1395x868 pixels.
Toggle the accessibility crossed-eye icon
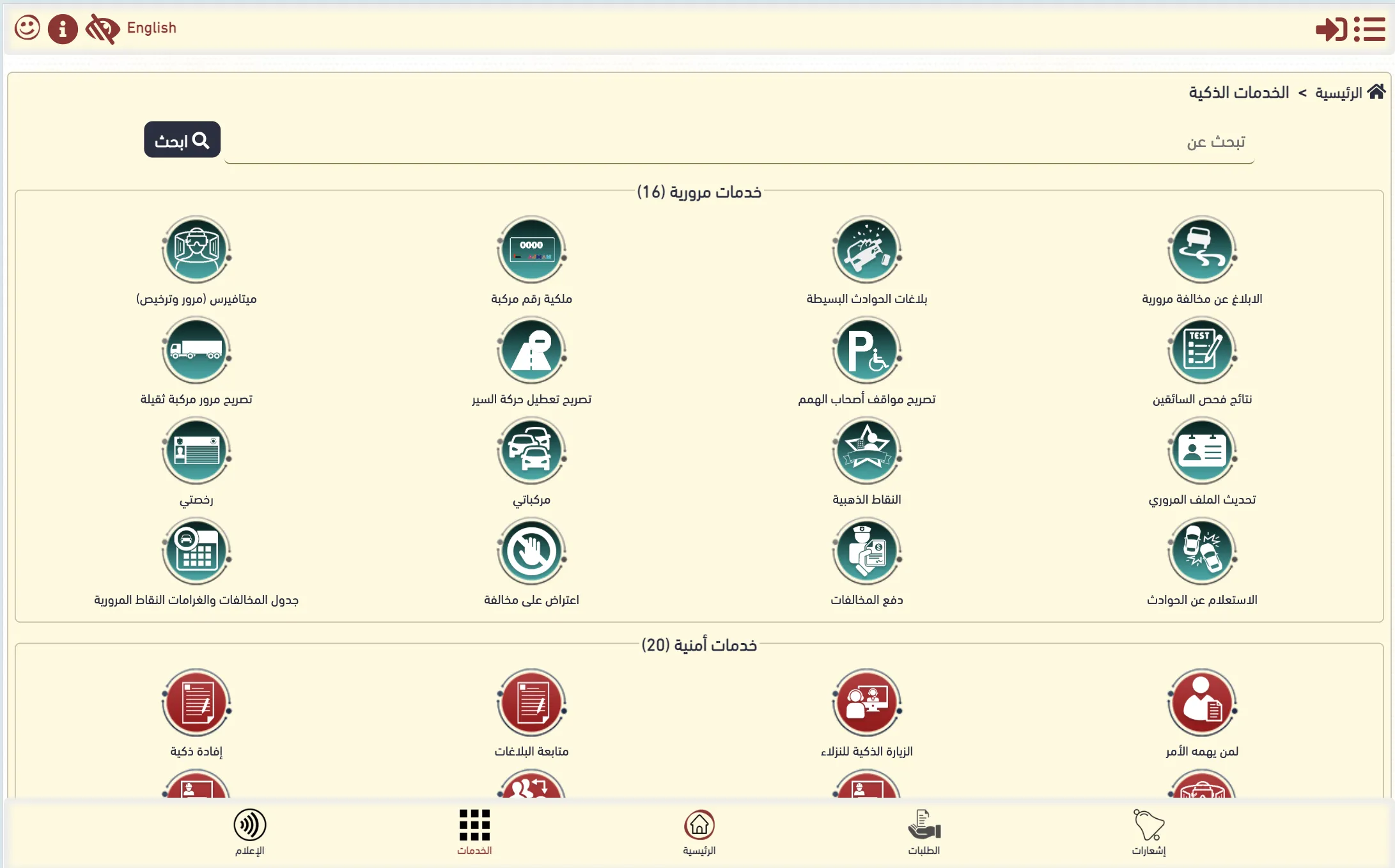pos(102,29)
